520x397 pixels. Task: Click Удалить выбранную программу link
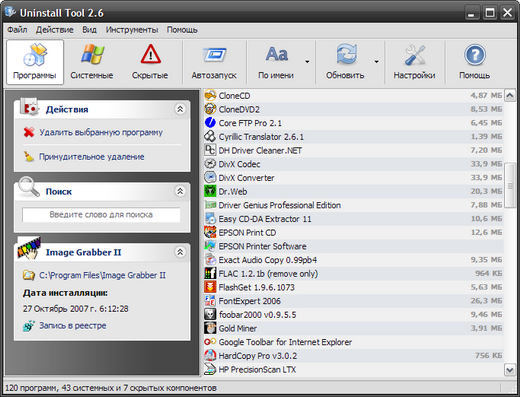pos(101,133)
